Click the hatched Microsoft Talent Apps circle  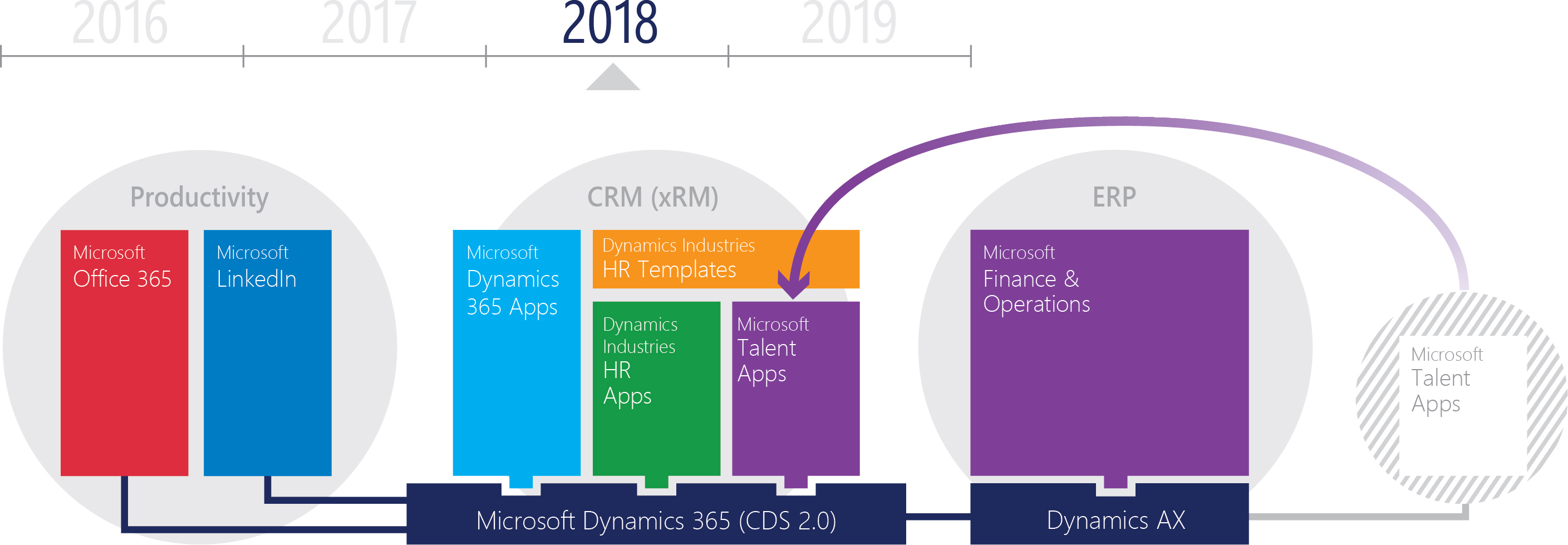1462,399
